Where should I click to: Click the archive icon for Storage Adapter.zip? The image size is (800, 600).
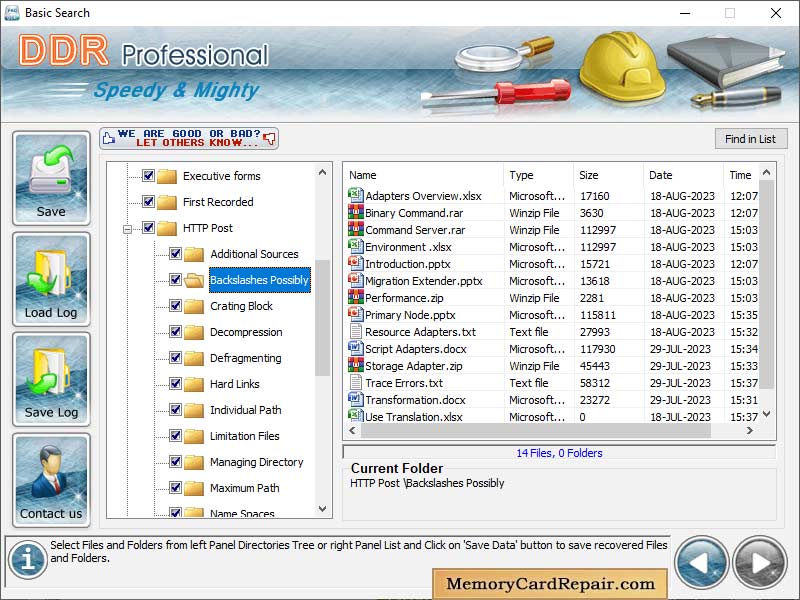click(355, 365)
